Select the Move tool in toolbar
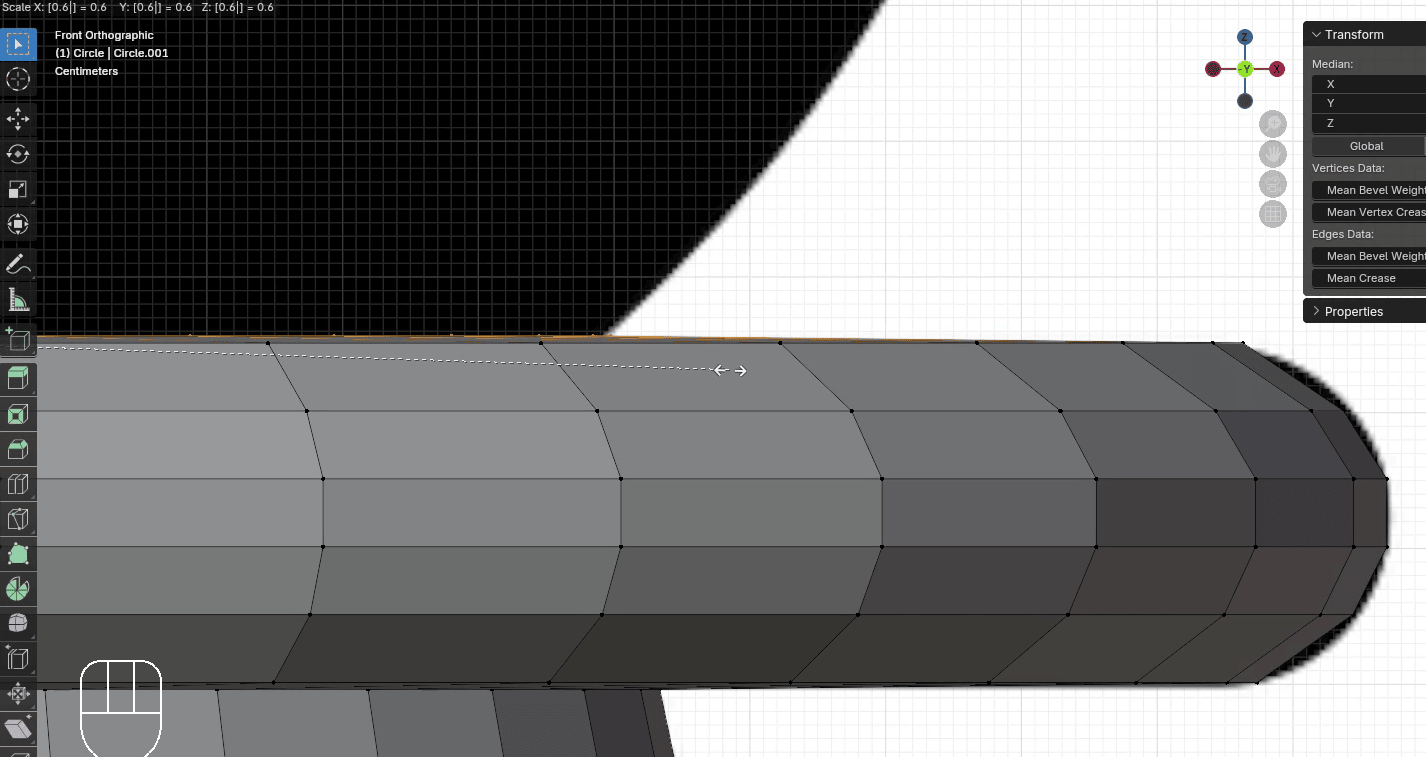 coord(18,119)
